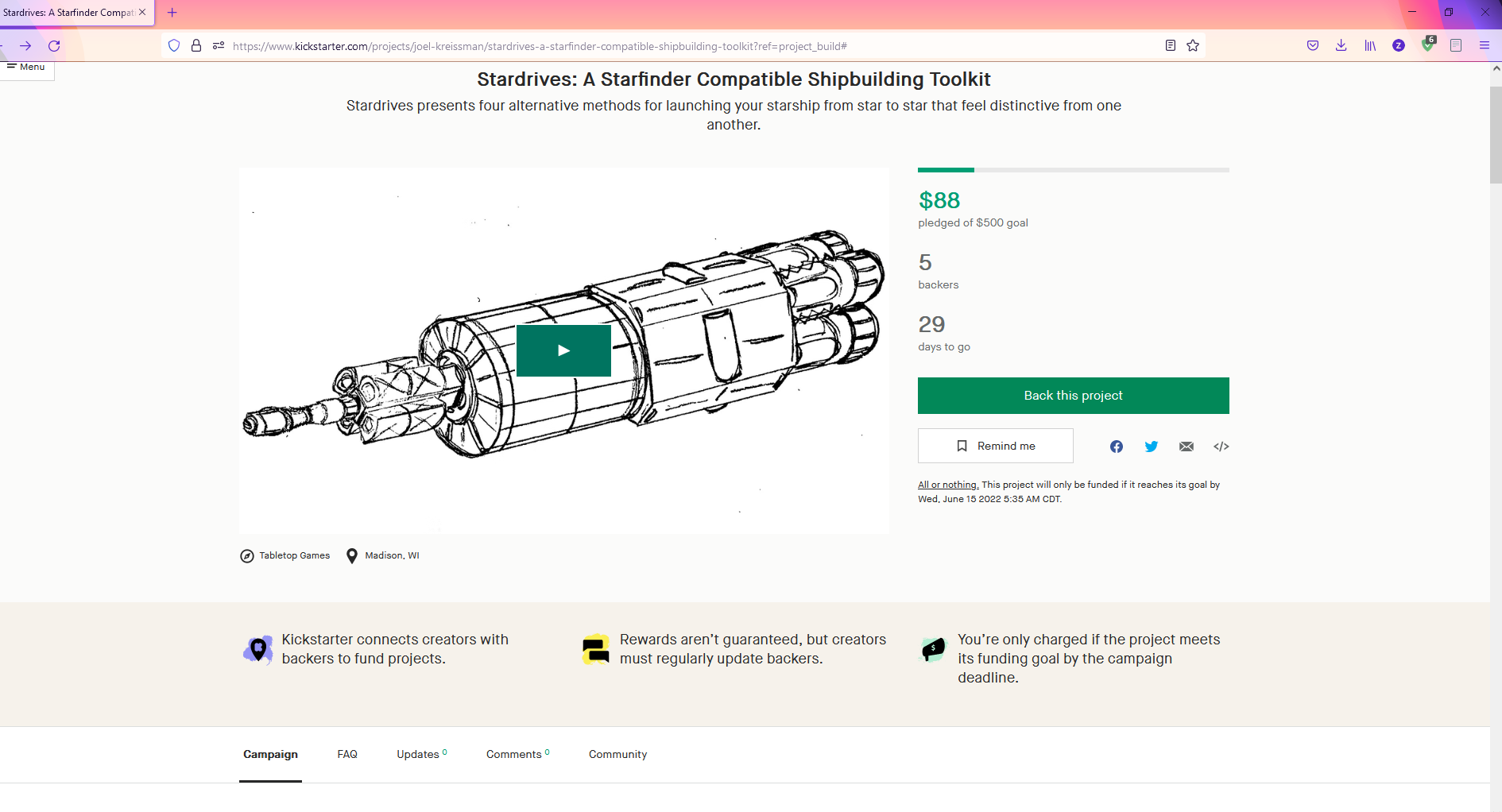The height and width of the screenshot is (812, 1502).
Task: Share the project by email icon
Action: (x=1187, y=447)
